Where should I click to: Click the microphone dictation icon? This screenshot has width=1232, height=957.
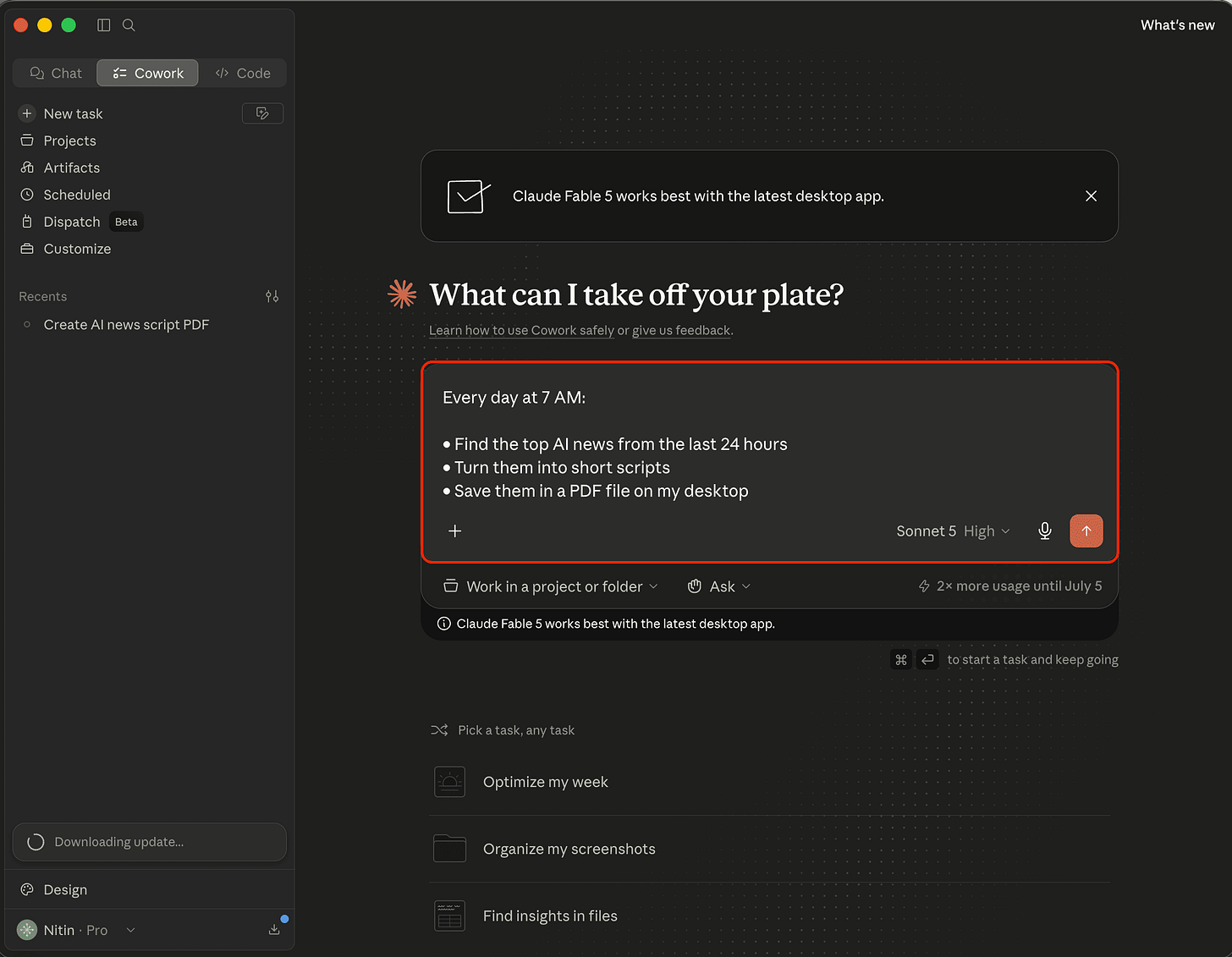click(1045, 531)
